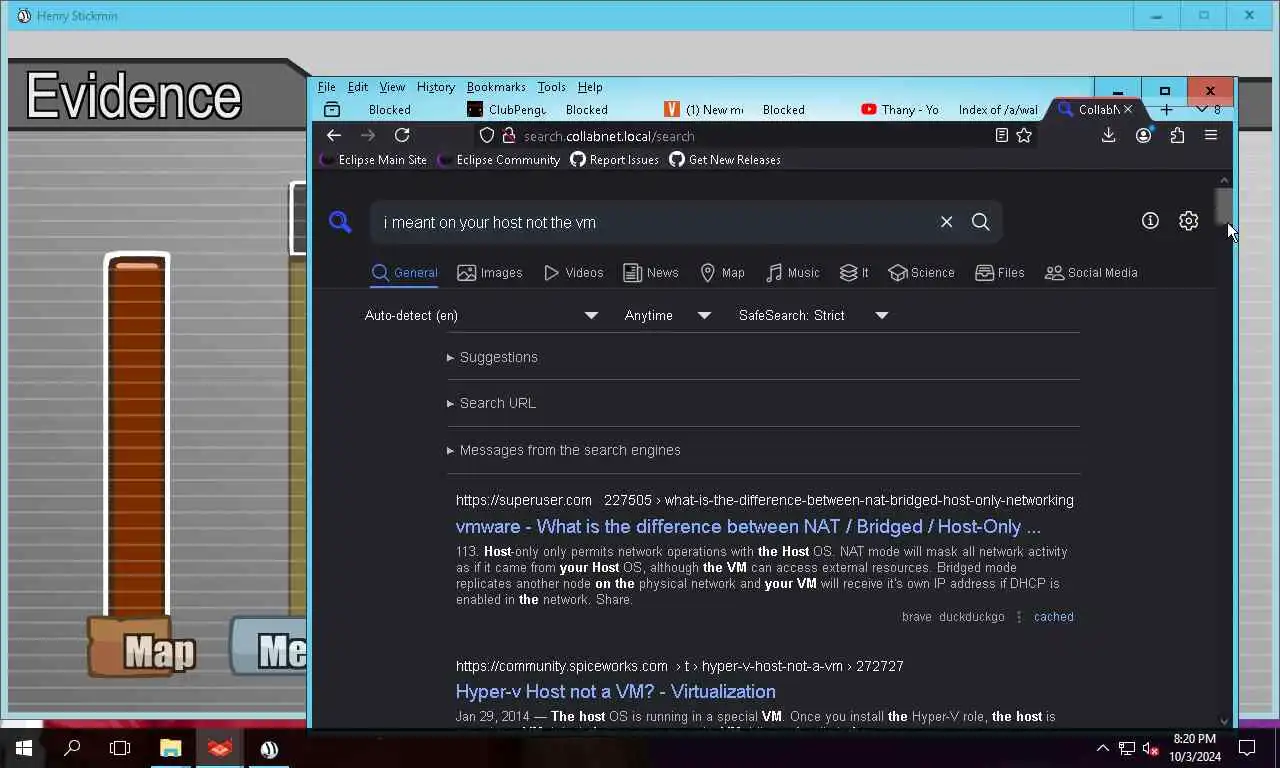
Task: Open the Tools menu
Action: click(551, 87)
